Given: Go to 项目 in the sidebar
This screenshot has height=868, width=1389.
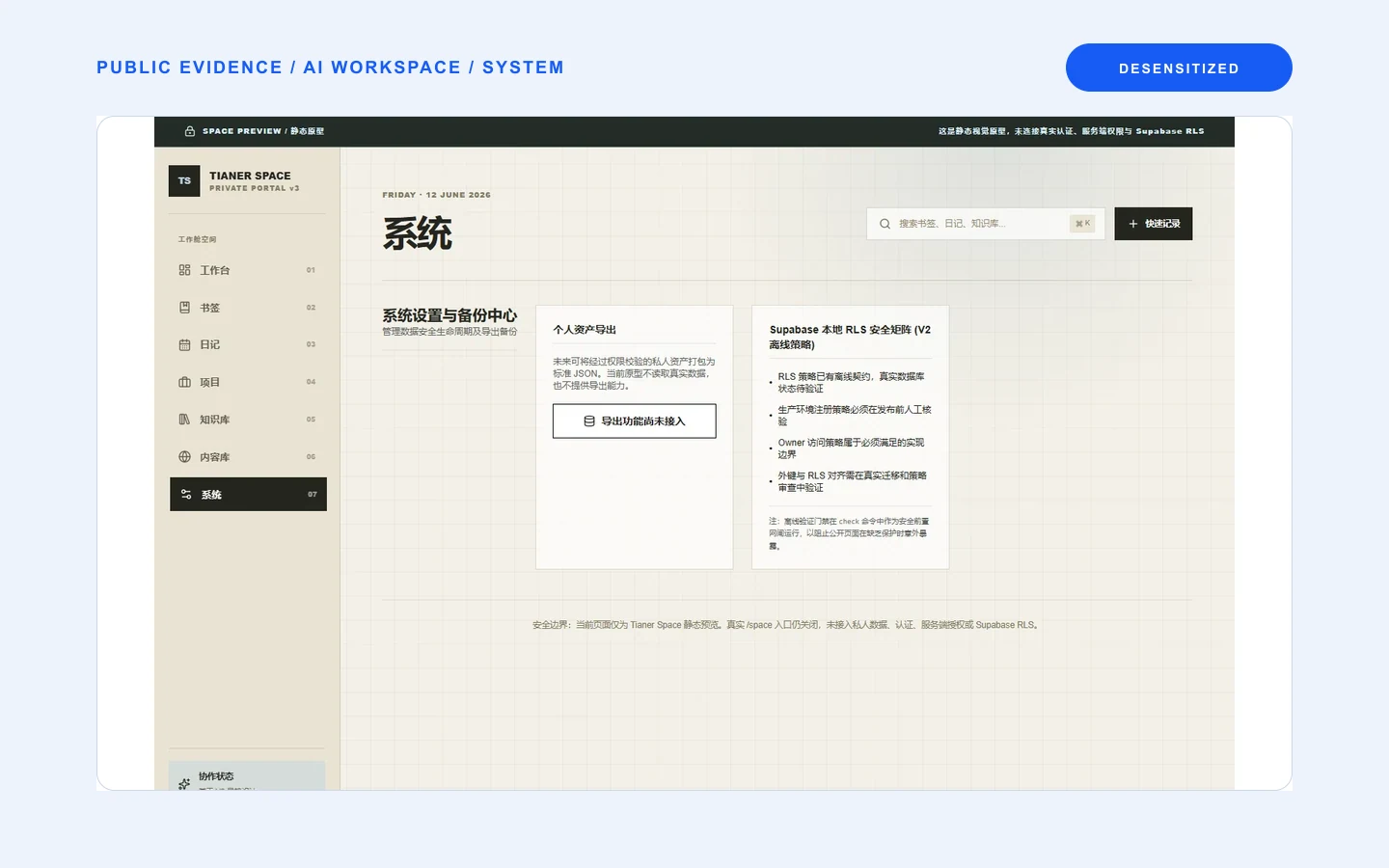Looking at the screenshot, I should 248,382.
